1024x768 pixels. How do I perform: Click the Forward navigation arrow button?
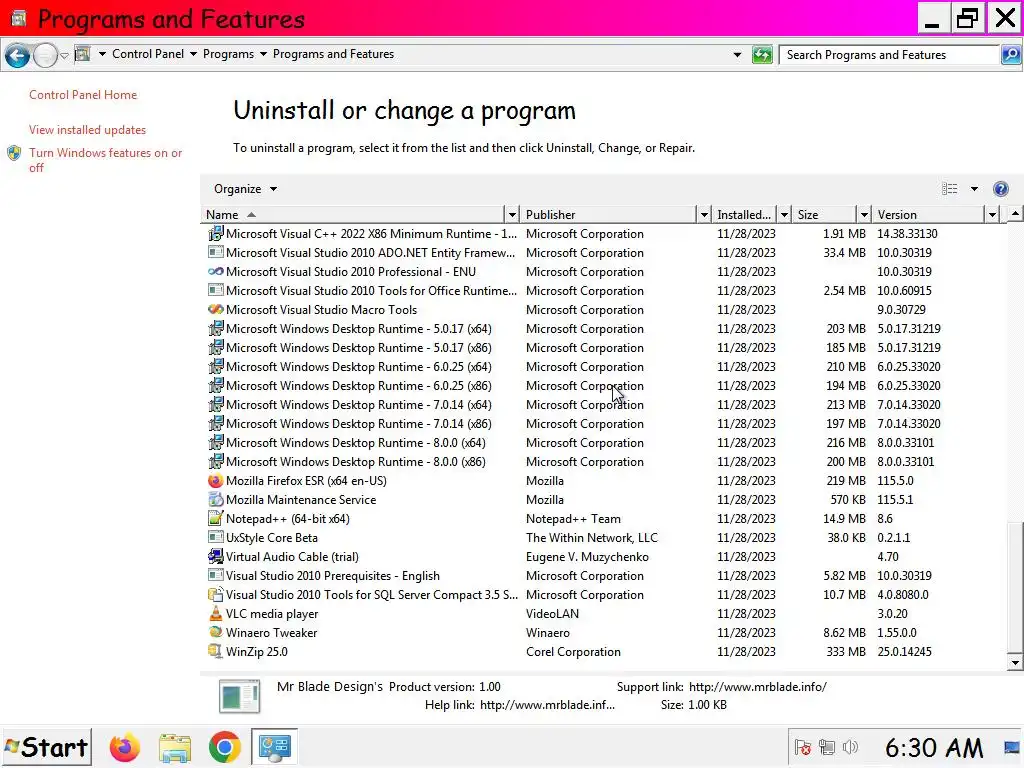tap(45, 56)
